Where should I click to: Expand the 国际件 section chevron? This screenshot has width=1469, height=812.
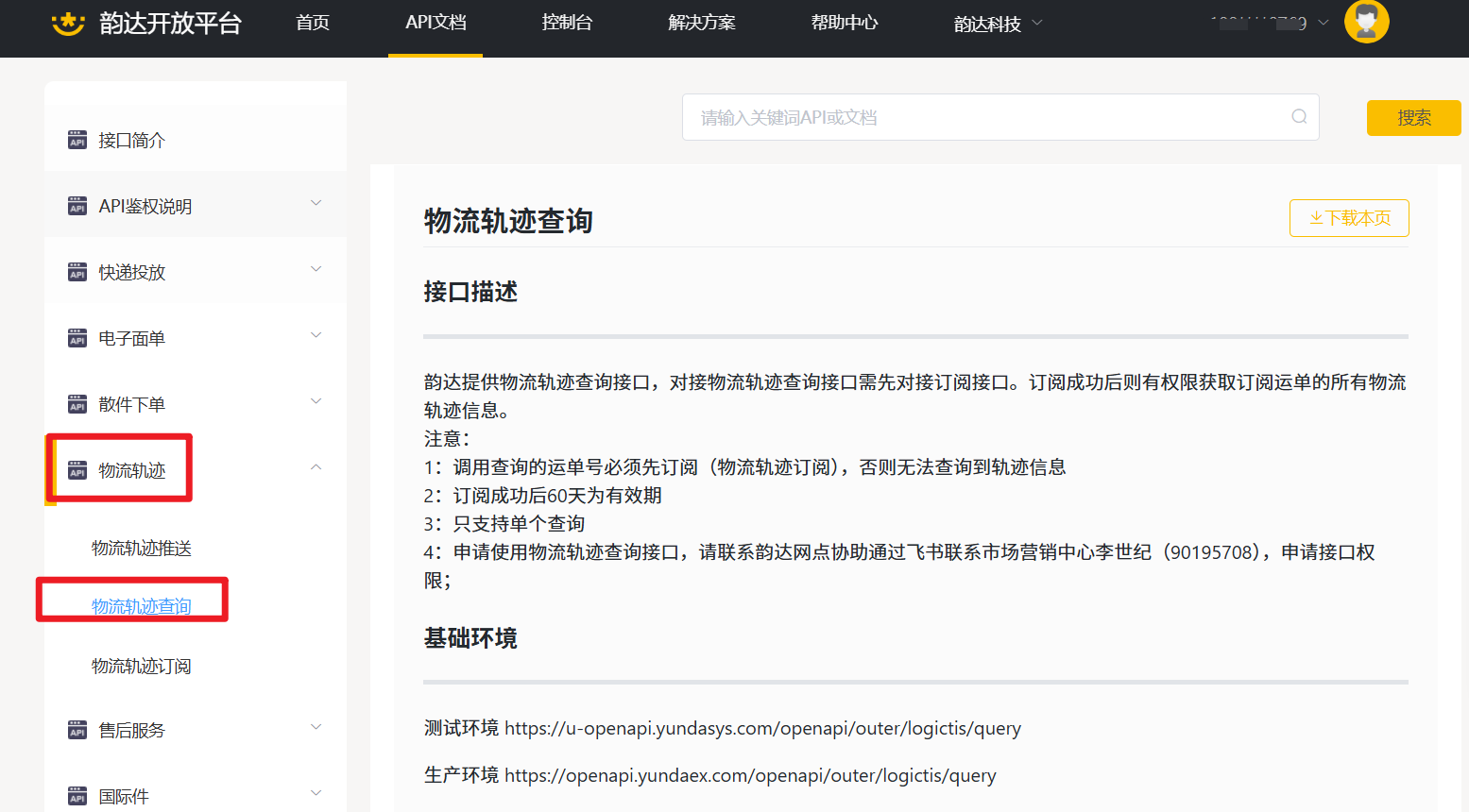point(316,793)
